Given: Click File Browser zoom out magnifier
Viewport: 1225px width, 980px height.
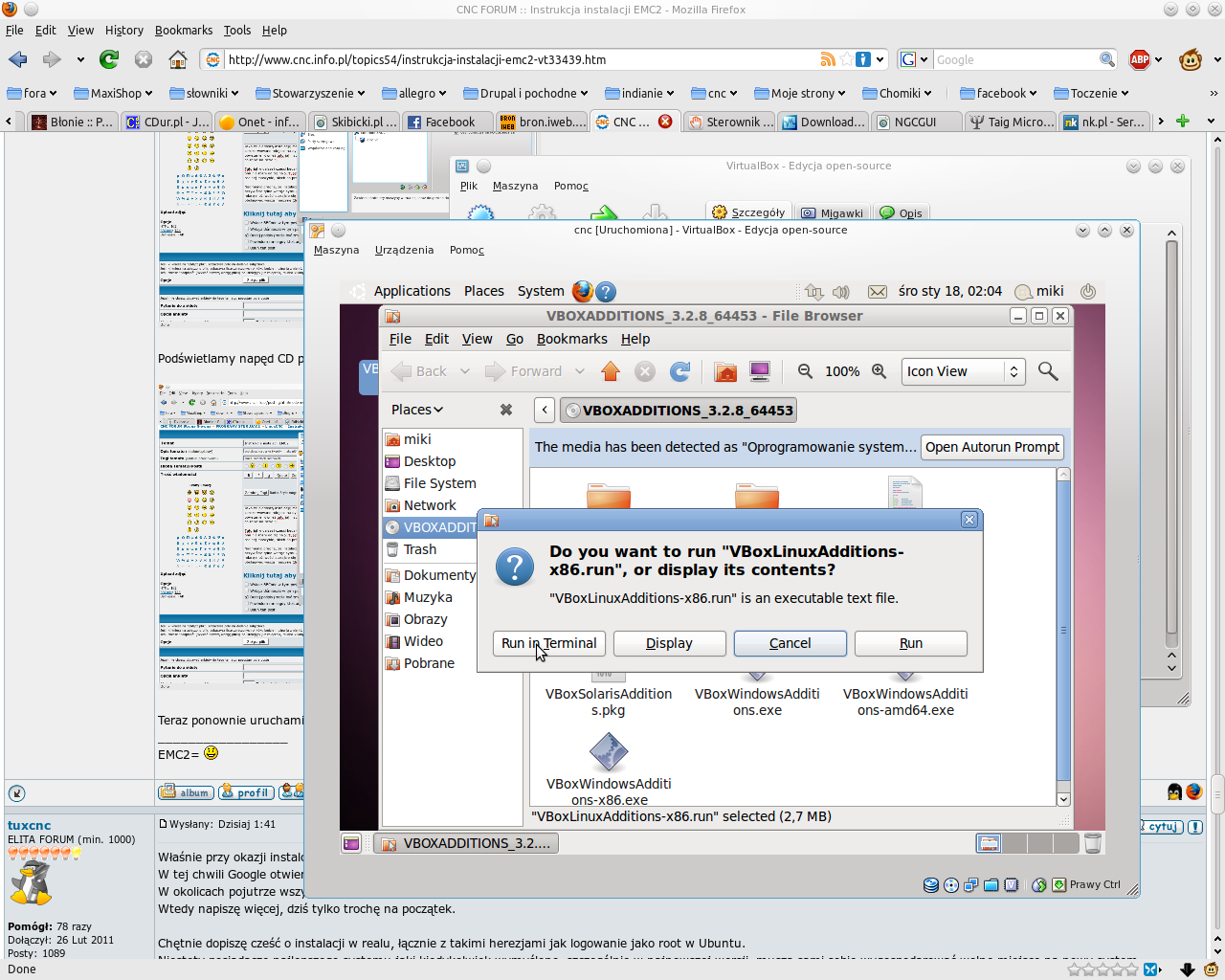Looking at the screenshot, I should [x=805, y=371].
